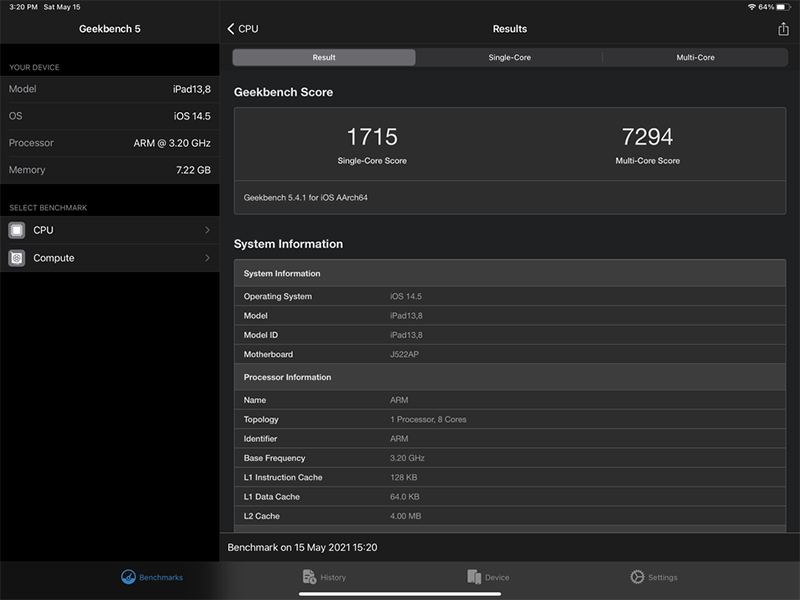Screen dimensions: 800x600
Task: Open the Device tab icon
Action: (x=474, y=577)
